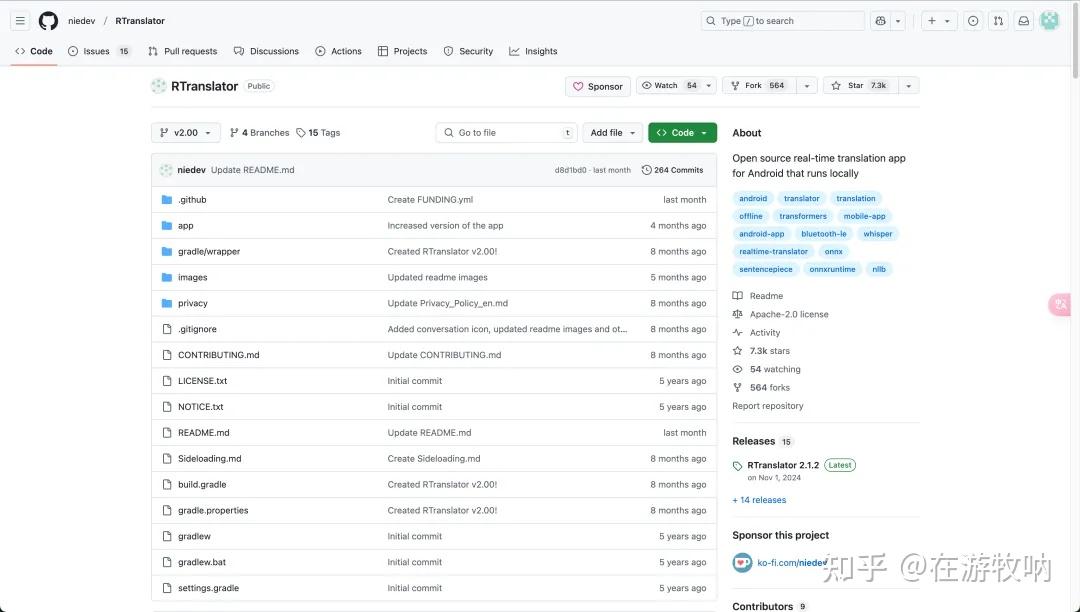Click the page vertical scrollbar

pos(1075,41)
